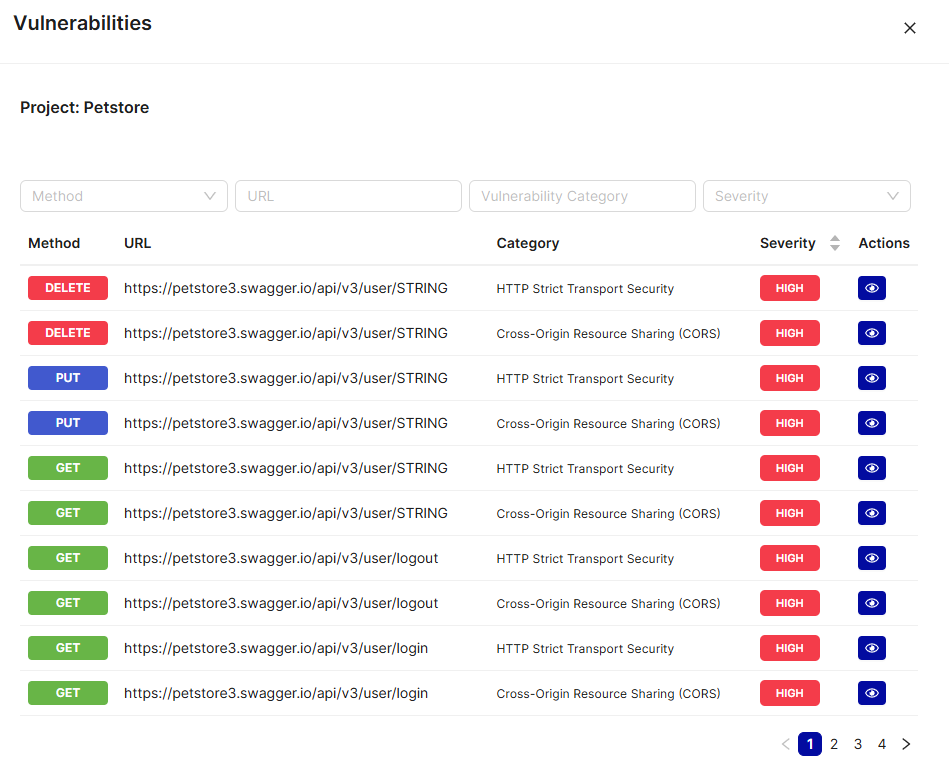View GET user/logout HSTS vulnerability details
Screen dimensions: 949x767
(871, 558)
